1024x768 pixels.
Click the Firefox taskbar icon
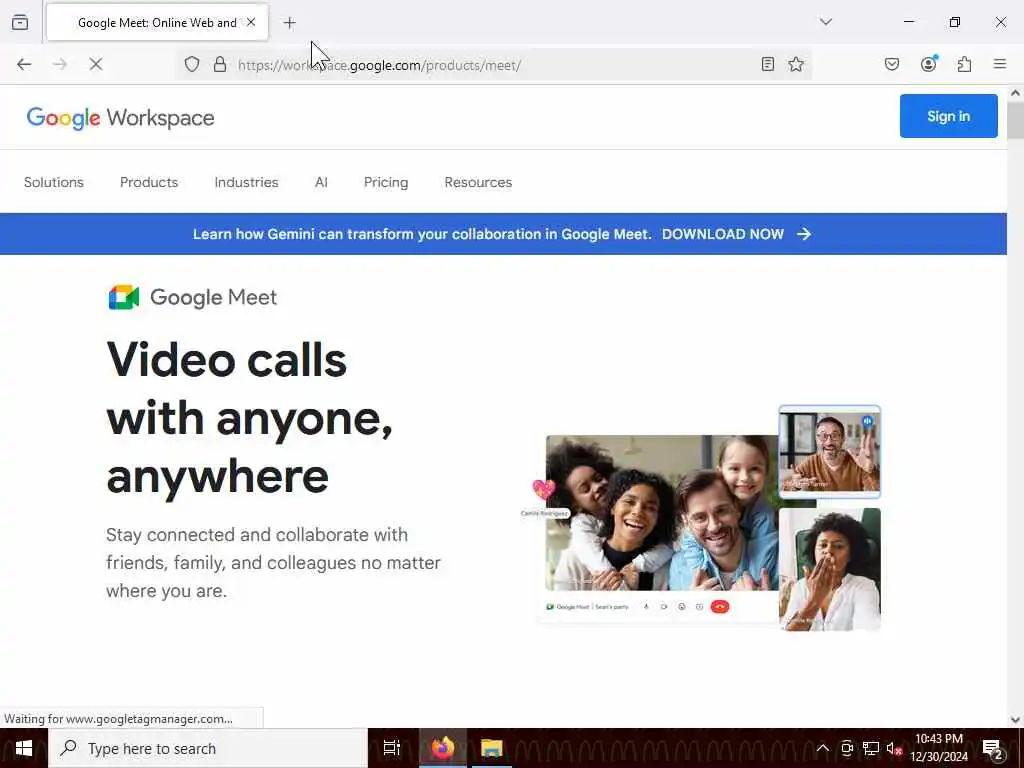(443, 748)
